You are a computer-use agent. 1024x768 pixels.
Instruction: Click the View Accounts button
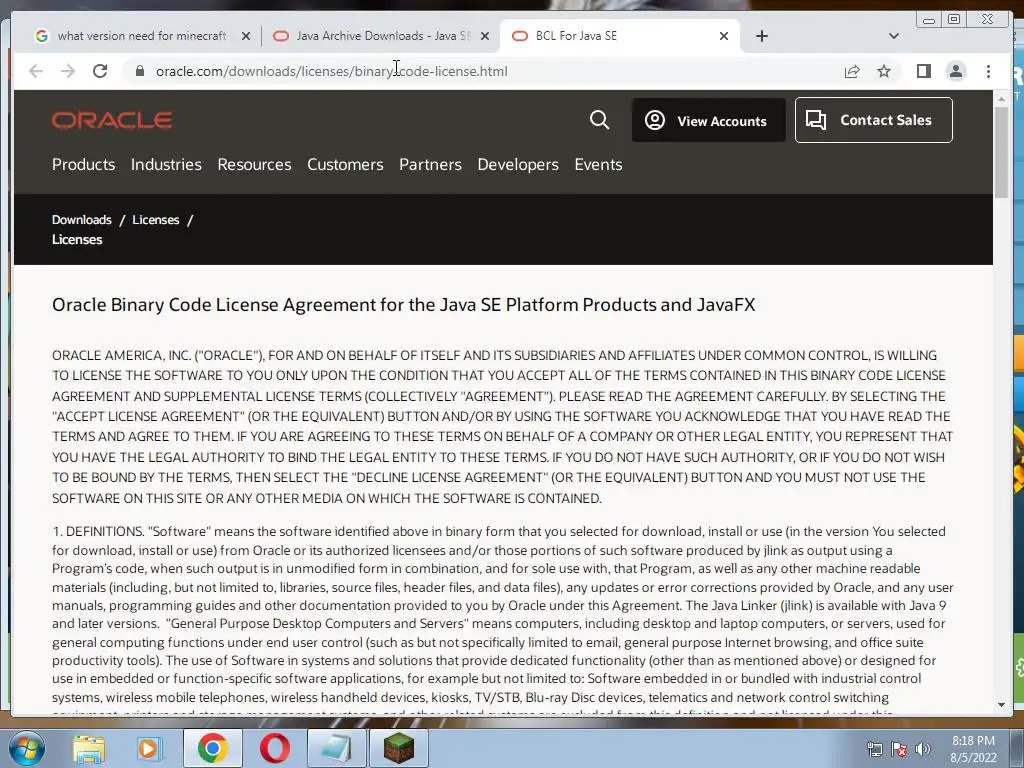click(709, 120)
